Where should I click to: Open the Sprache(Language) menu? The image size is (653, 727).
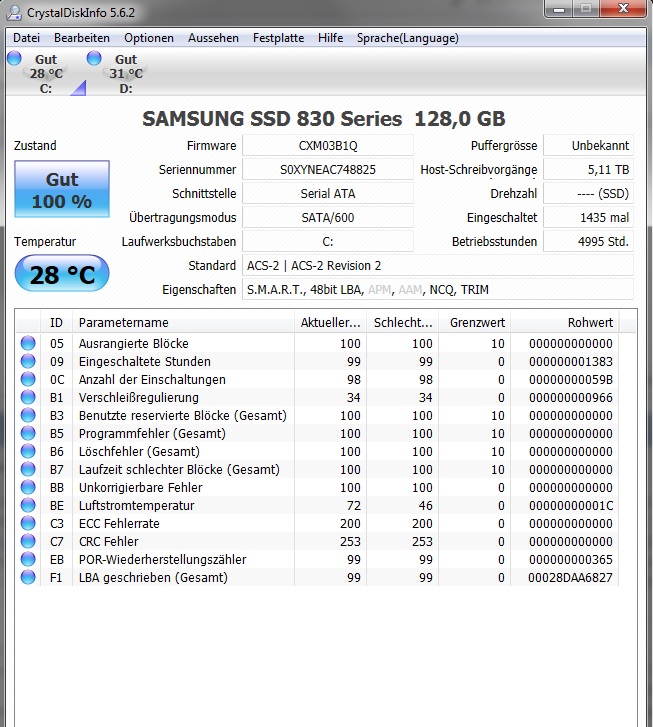click(x=408, y=38)
